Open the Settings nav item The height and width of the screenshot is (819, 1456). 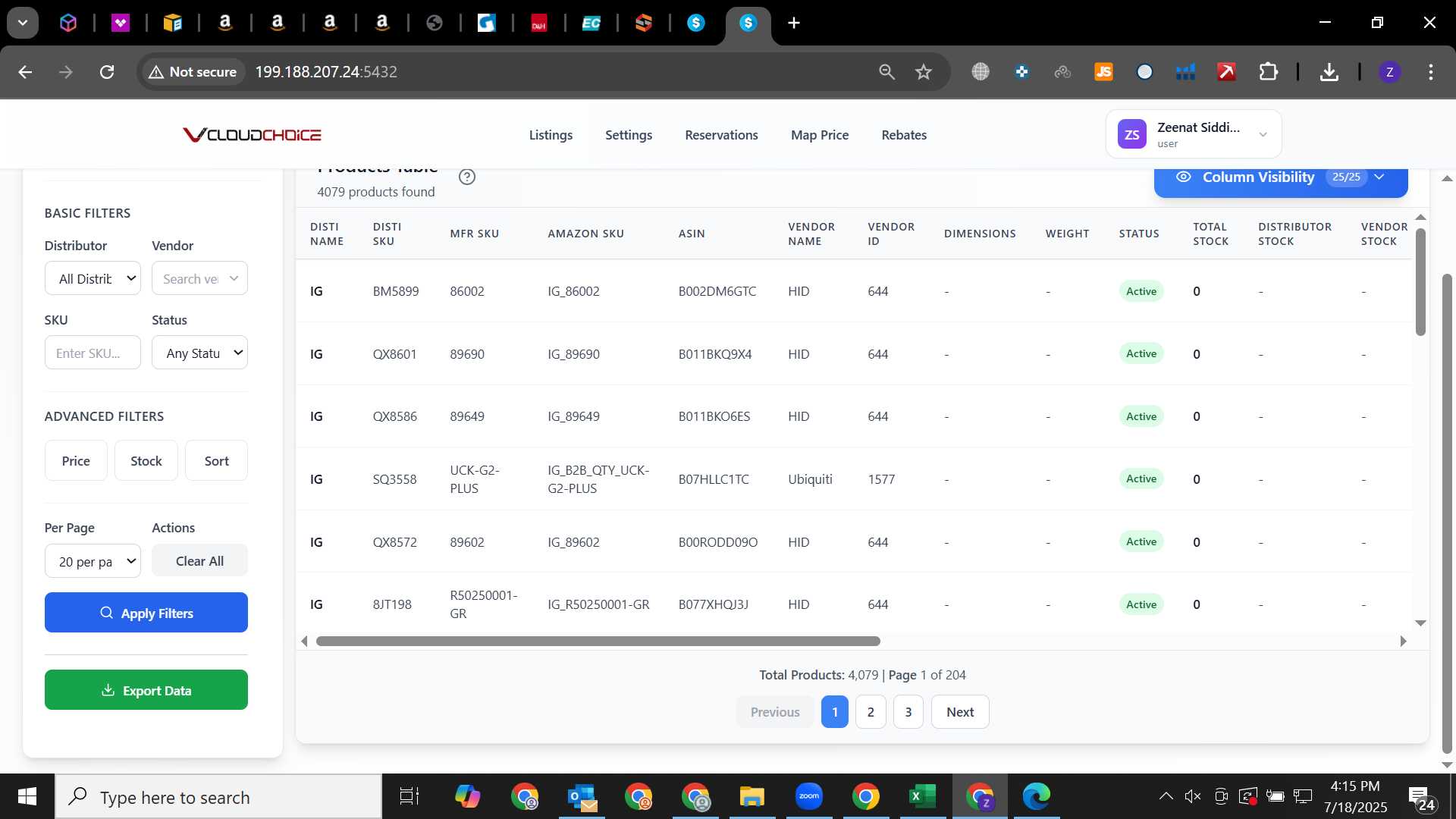(629, 135)
